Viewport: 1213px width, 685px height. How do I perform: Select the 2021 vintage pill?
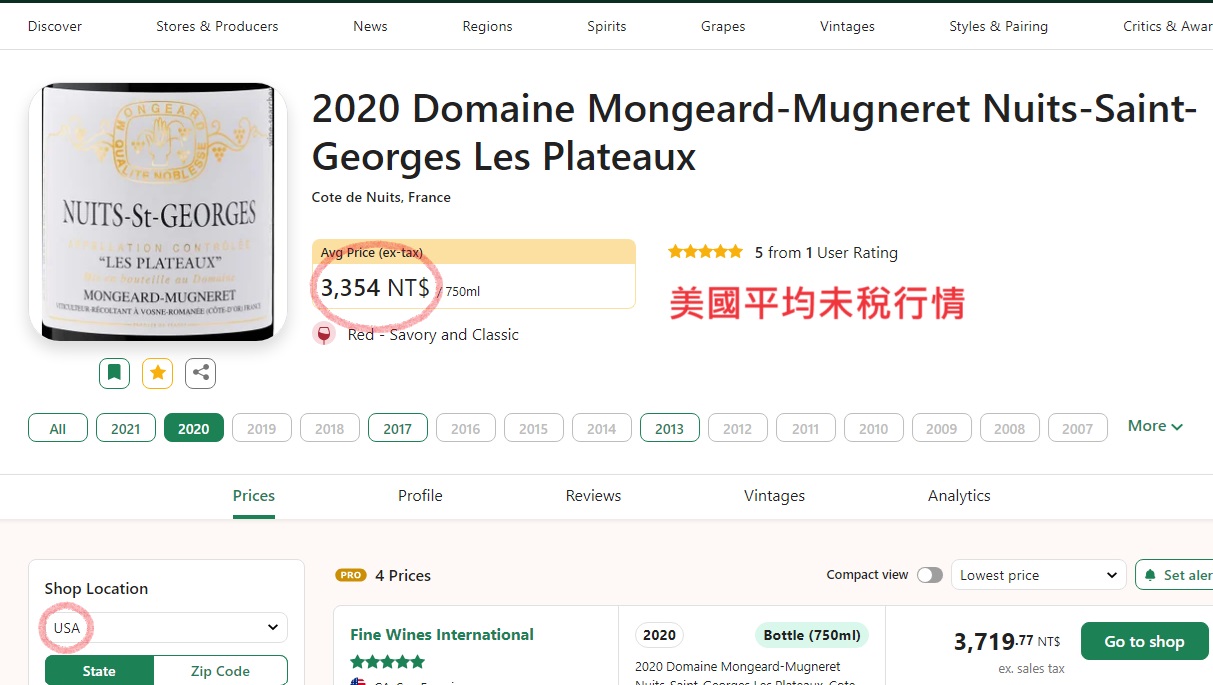(x=126, y=428)
